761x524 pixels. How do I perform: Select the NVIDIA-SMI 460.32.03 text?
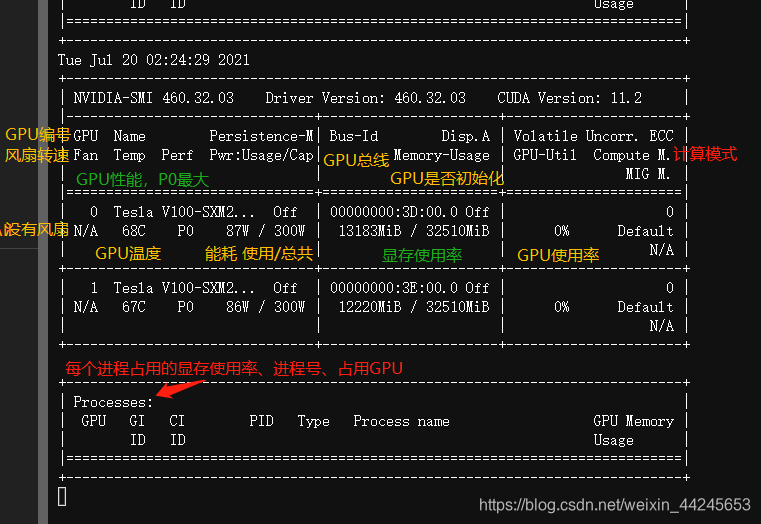point(153,98)
